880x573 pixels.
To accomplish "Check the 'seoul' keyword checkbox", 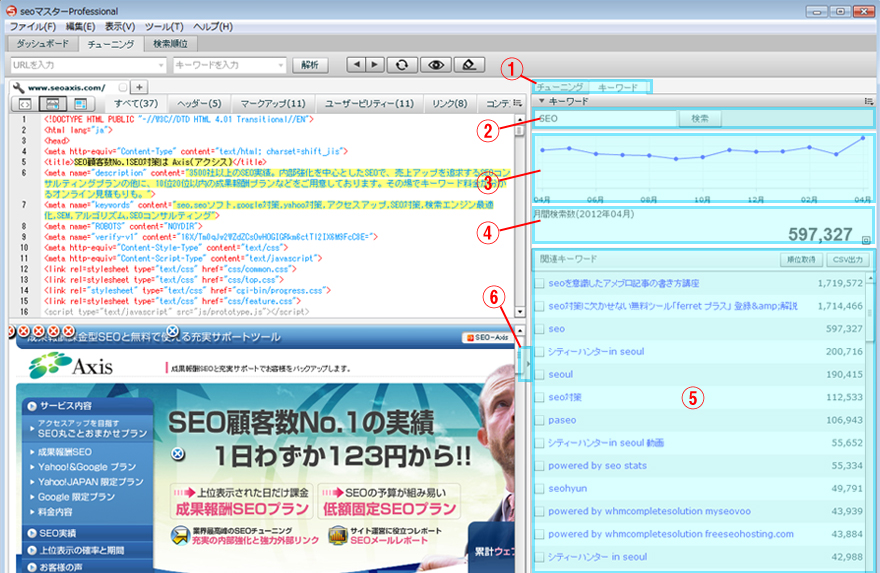I will (x=539, y=374).
